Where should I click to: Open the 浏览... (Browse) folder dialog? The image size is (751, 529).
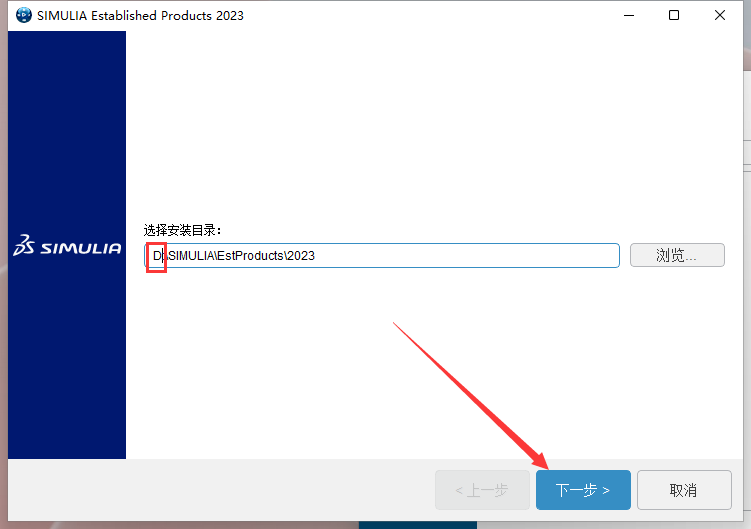pyautogui.click(x=677, y=255)
